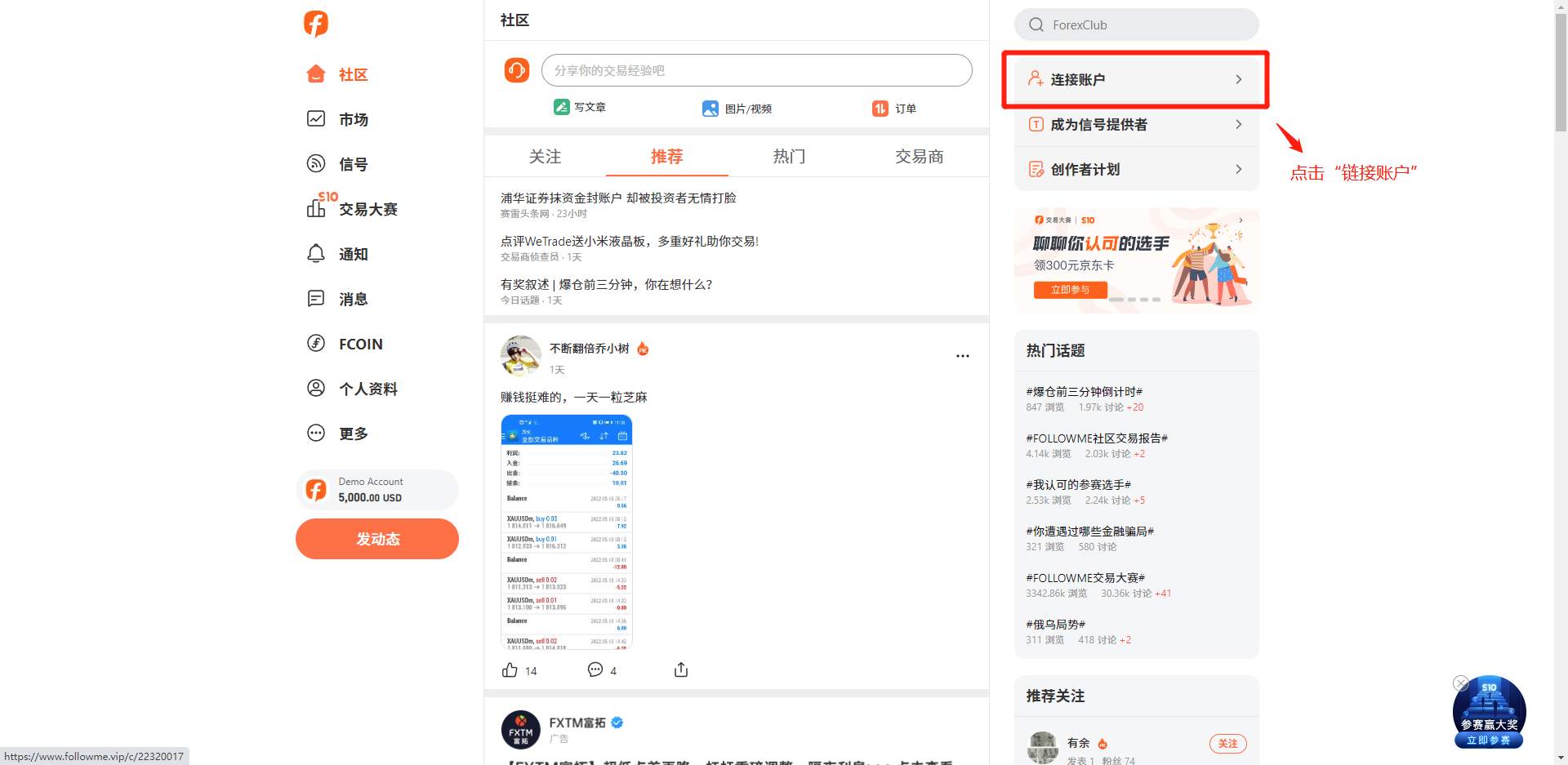
Task: Select 交易大赛 in the left menu
Action: [x=368, y=209]
